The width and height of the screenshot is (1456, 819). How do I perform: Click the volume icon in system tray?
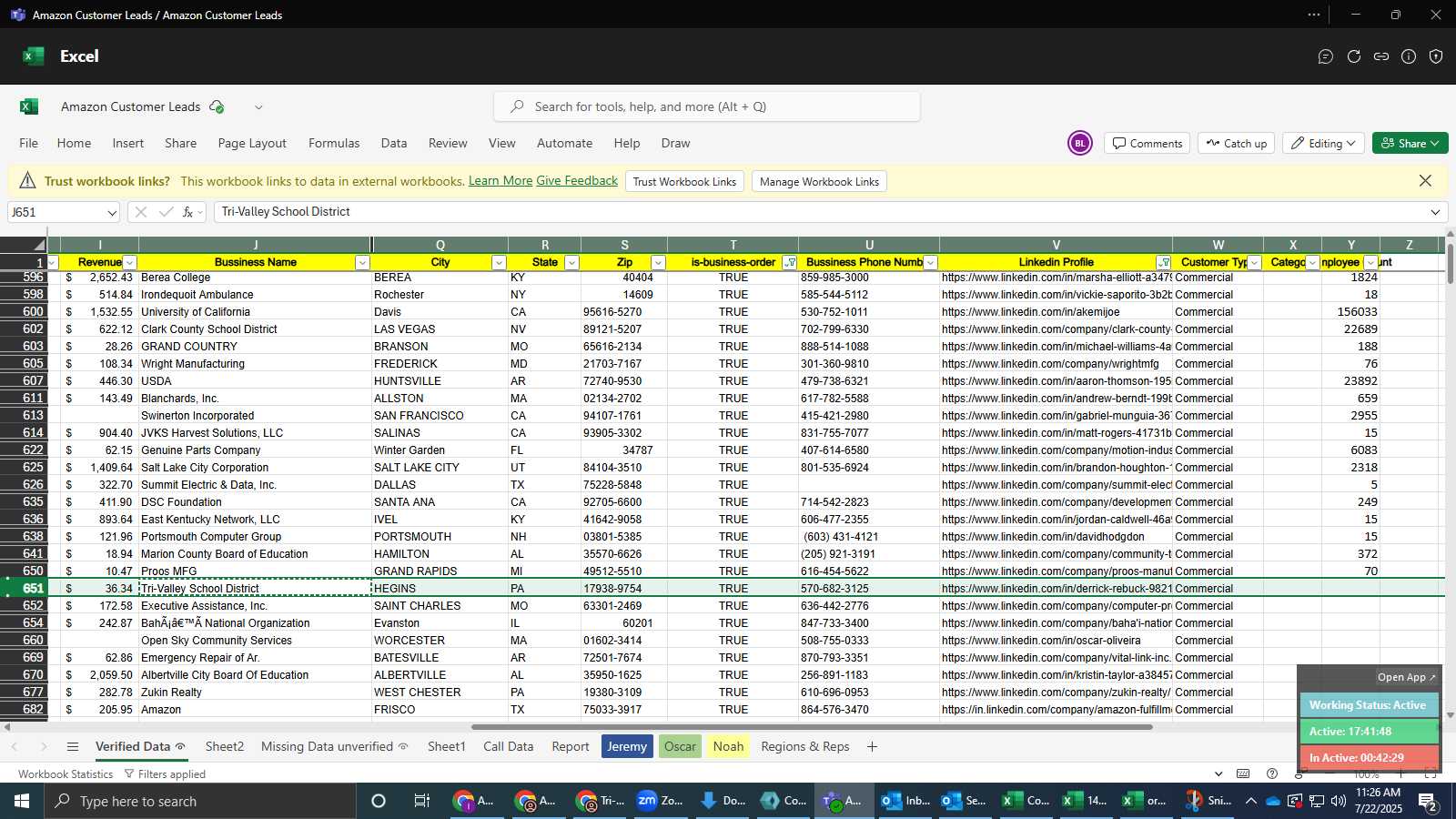tap(1338, 802)
